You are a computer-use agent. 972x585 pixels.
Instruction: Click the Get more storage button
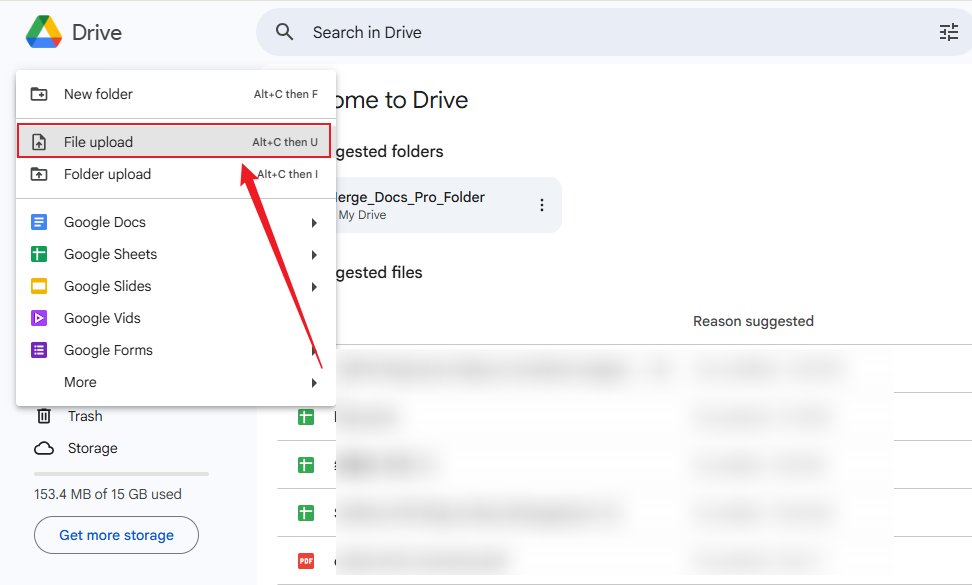point(115,535)
